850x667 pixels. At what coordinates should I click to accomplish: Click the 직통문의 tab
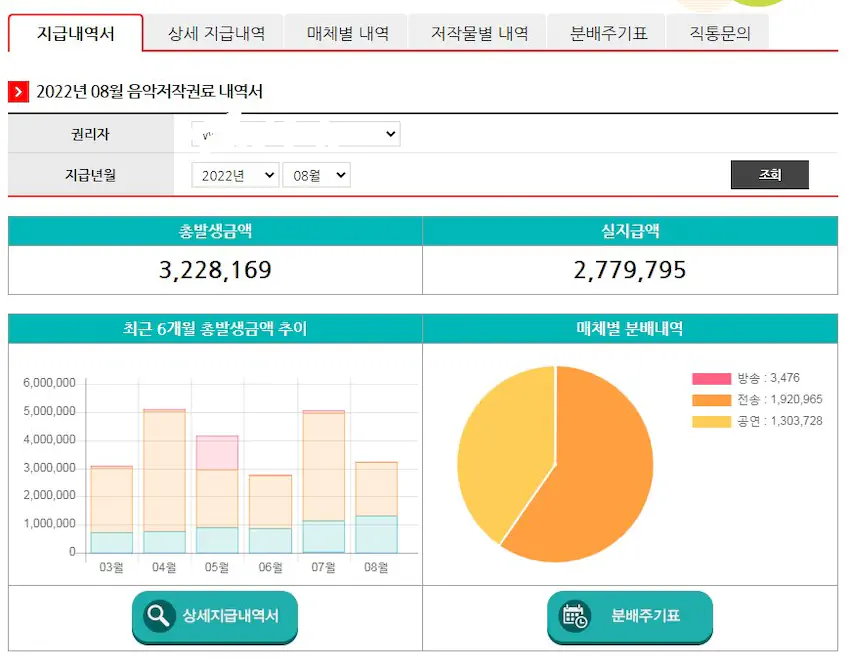(720, 32)
